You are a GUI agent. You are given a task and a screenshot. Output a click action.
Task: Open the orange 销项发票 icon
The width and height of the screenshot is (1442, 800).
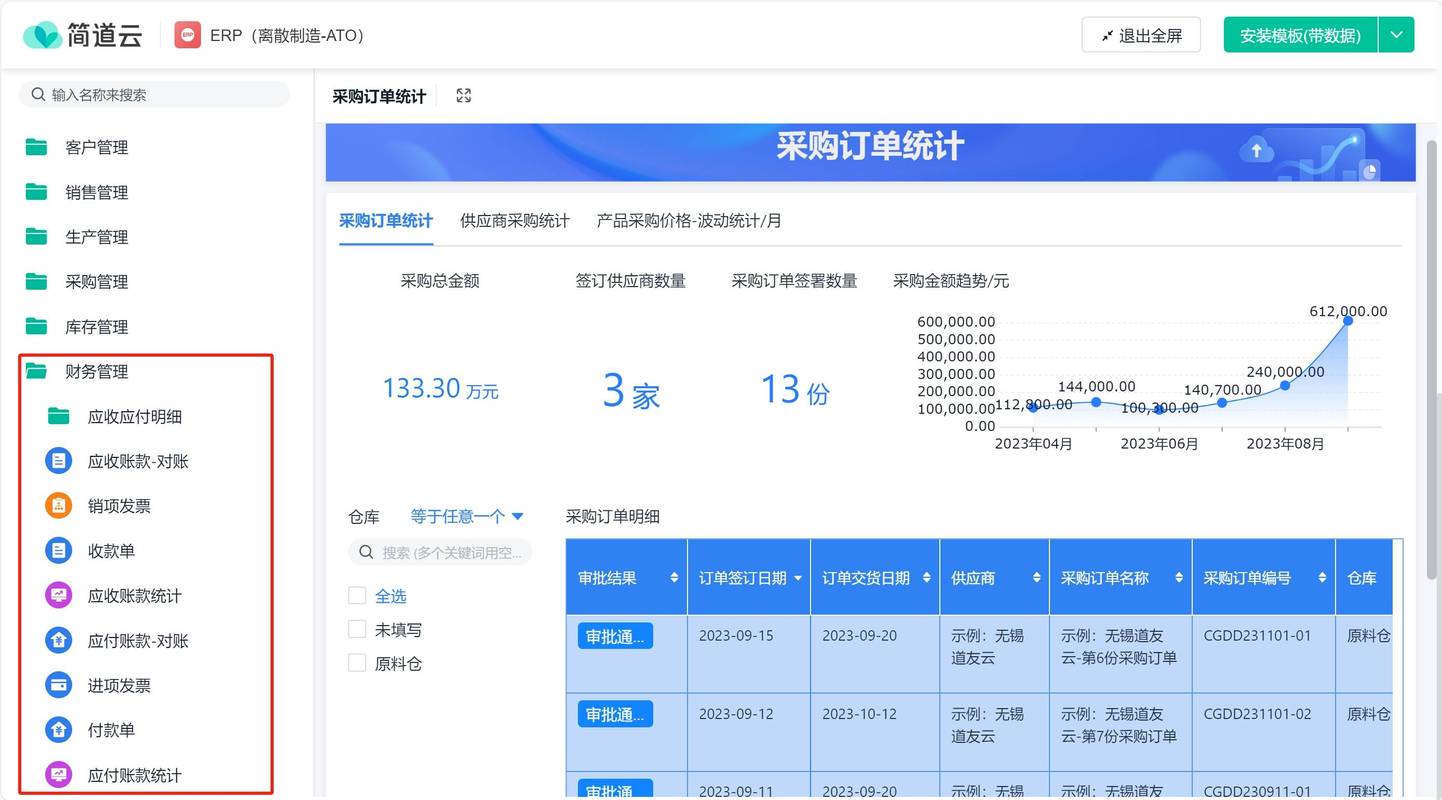click(59, 506)
